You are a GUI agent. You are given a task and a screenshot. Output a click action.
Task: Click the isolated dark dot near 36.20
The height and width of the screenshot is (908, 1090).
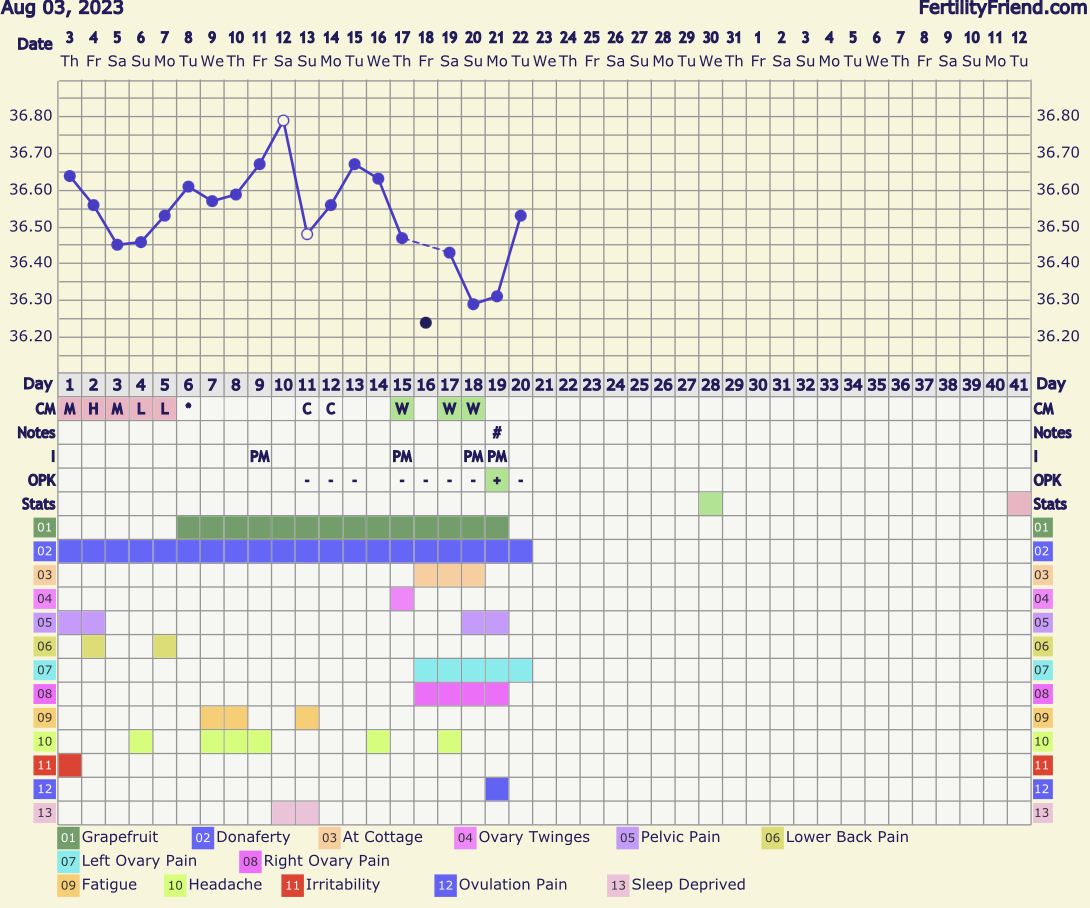coord(426,323)
